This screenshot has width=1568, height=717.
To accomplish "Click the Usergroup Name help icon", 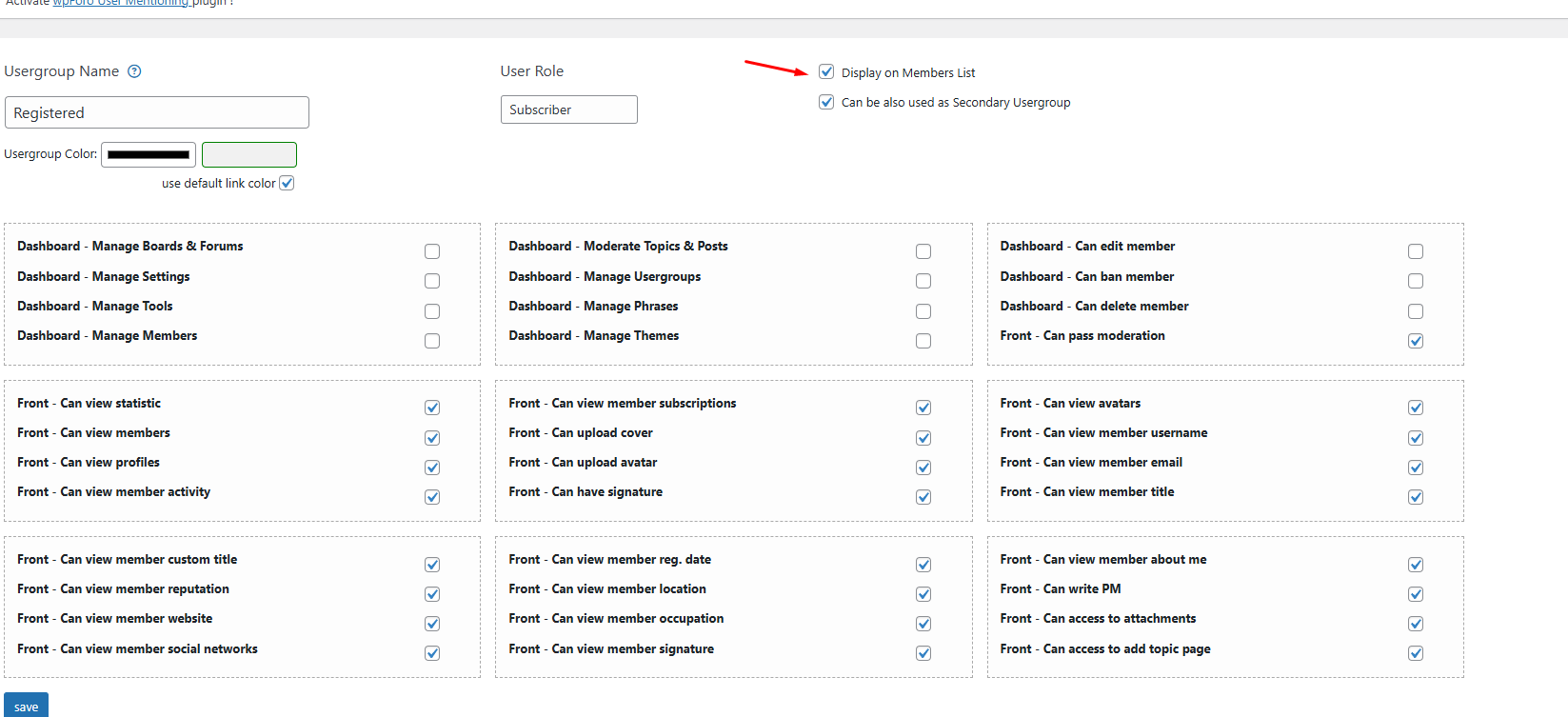I will click(x=134, y=71).
